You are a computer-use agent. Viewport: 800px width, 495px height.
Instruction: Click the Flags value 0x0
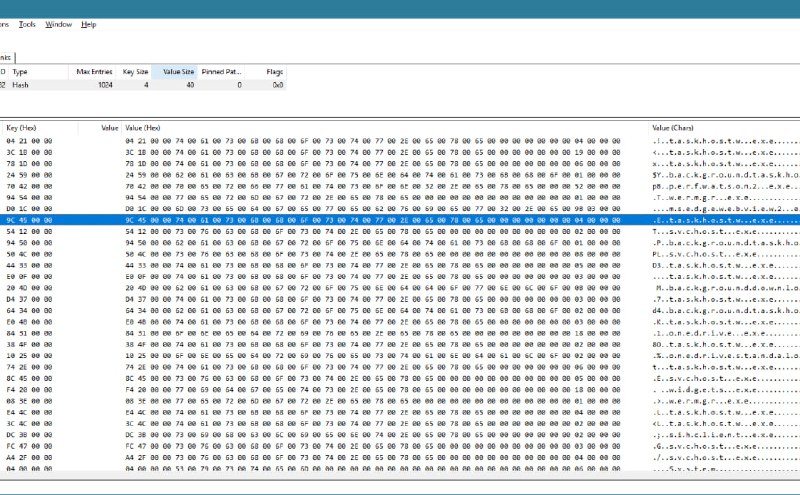[278, 85]
